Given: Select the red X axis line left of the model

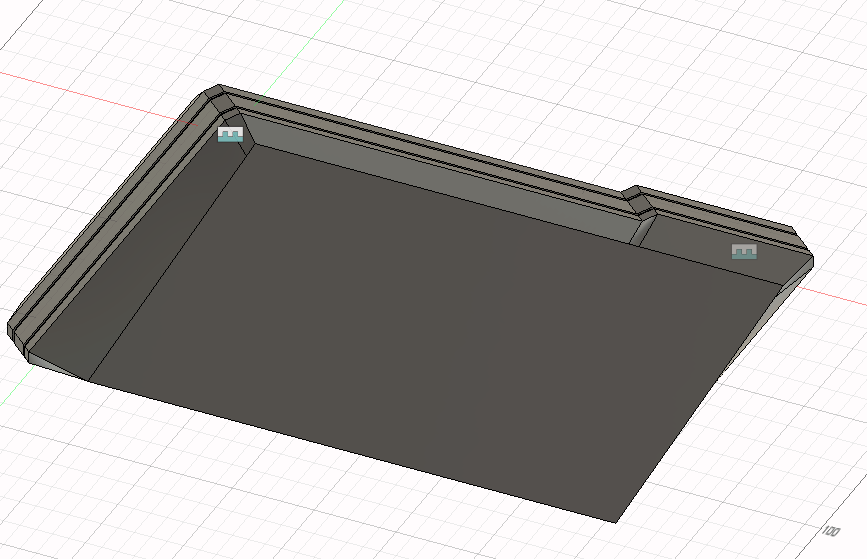Looking at the screenshot, I should 90,90.
